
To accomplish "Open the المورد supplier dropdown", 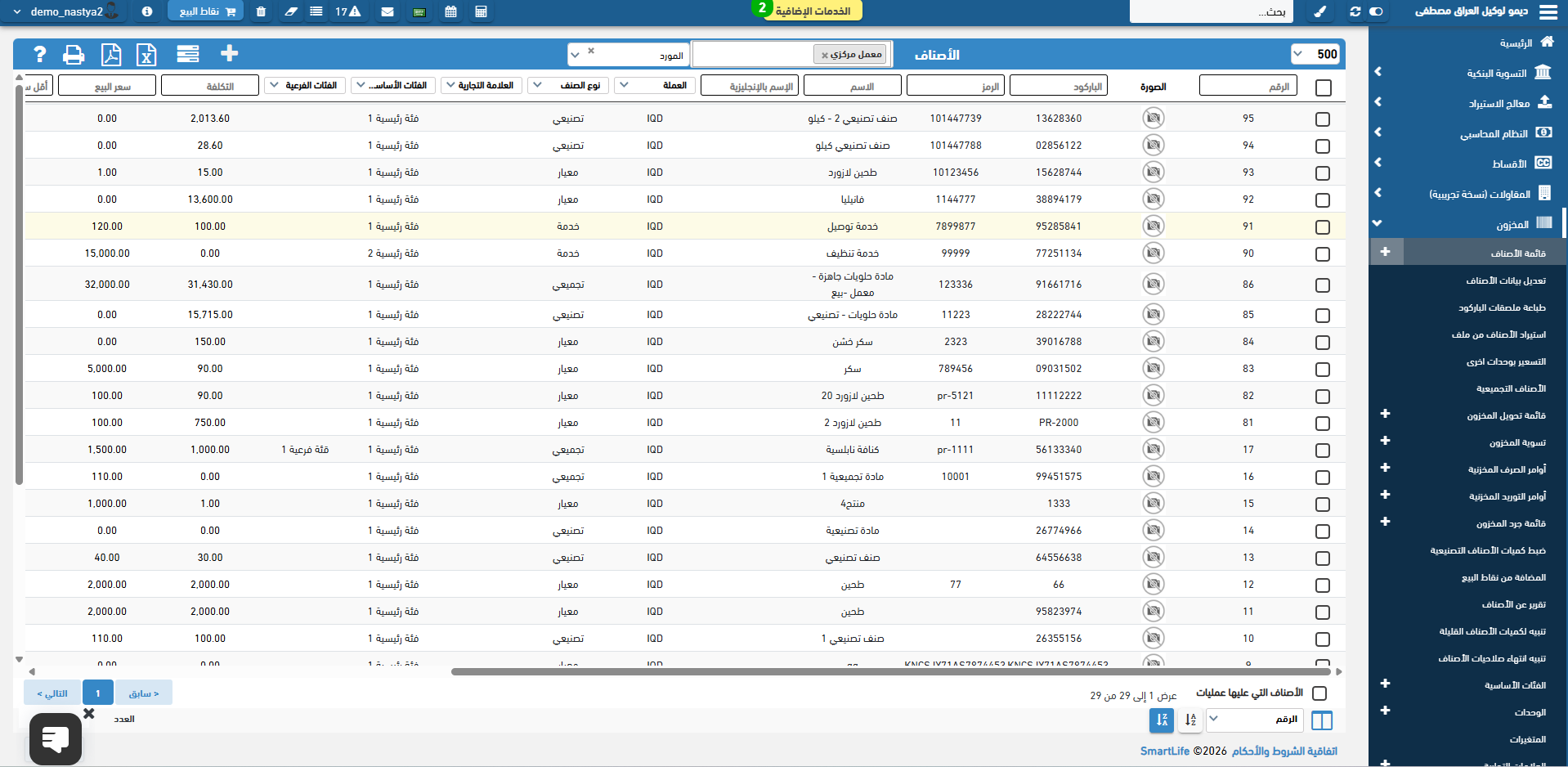I will point(629,55).
